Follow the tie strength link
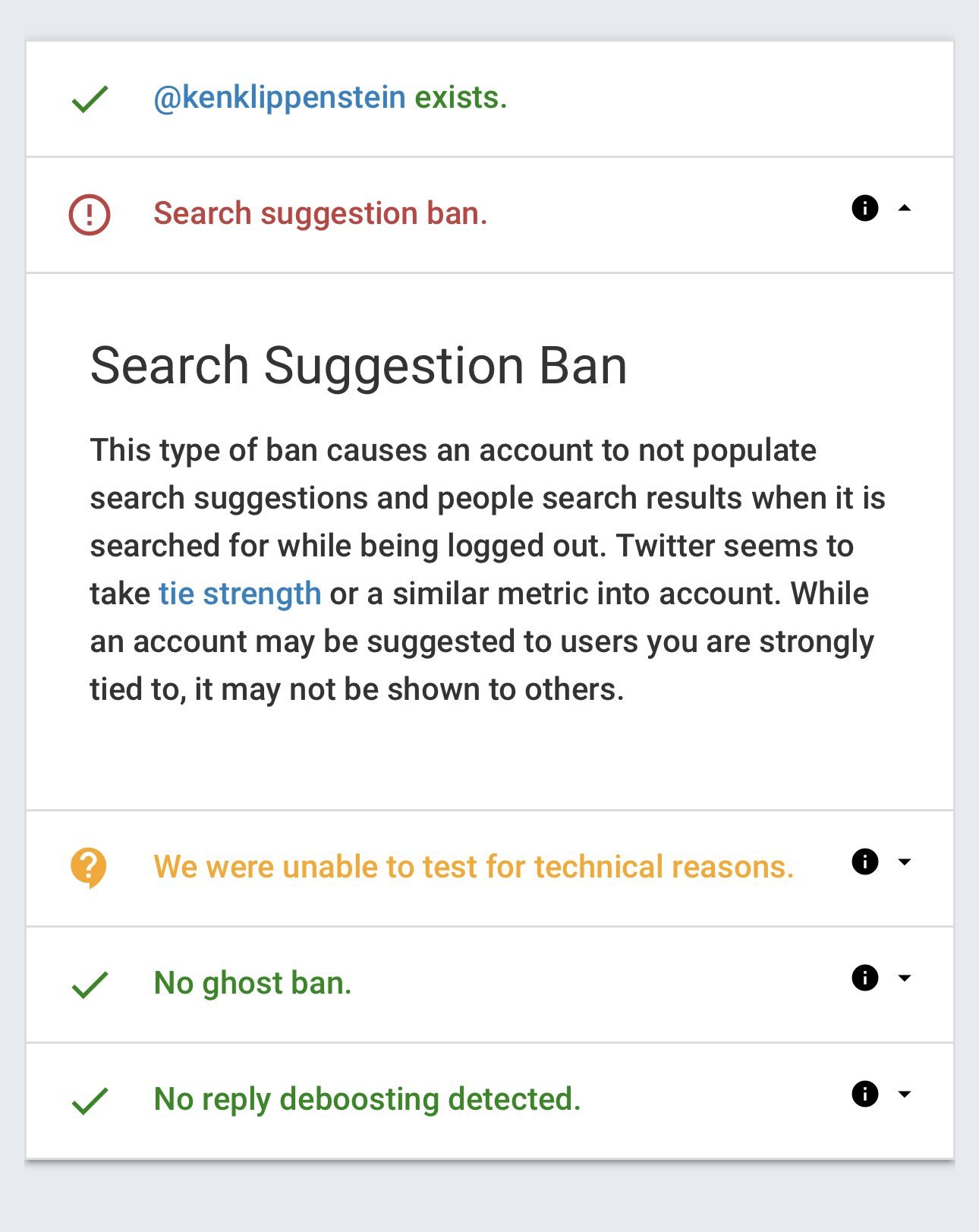 (240, 594)
